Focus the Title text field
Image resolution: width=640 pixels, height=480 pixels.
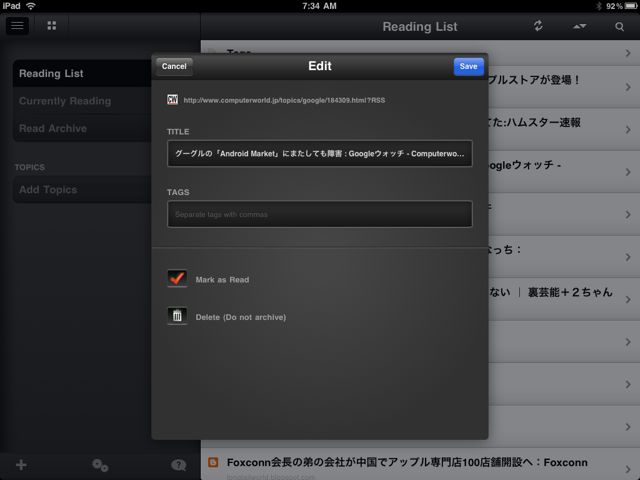320,153
